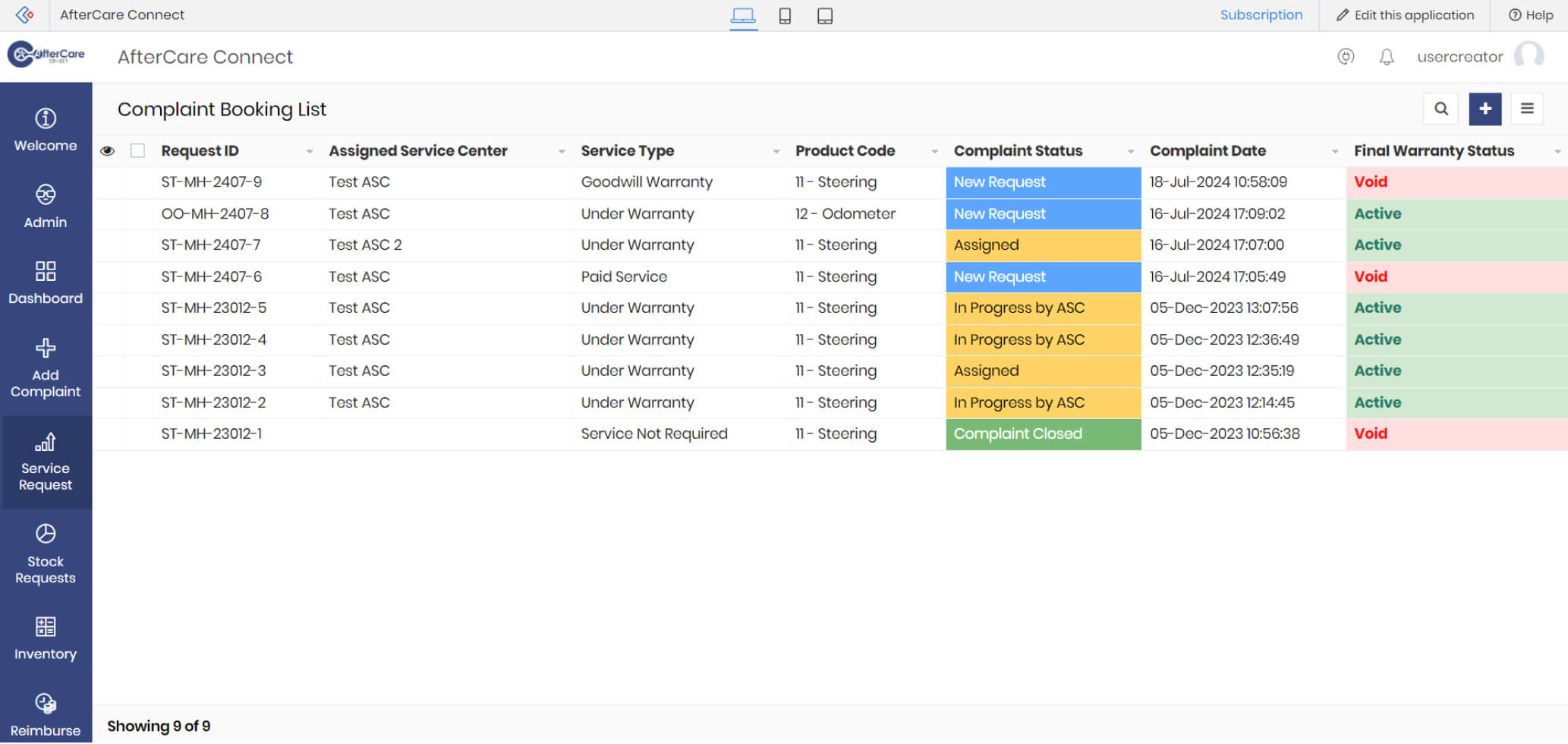The image size is (1568, 744).
Task: Click the search magnifier icon
Action: [x=1440, y=109]
